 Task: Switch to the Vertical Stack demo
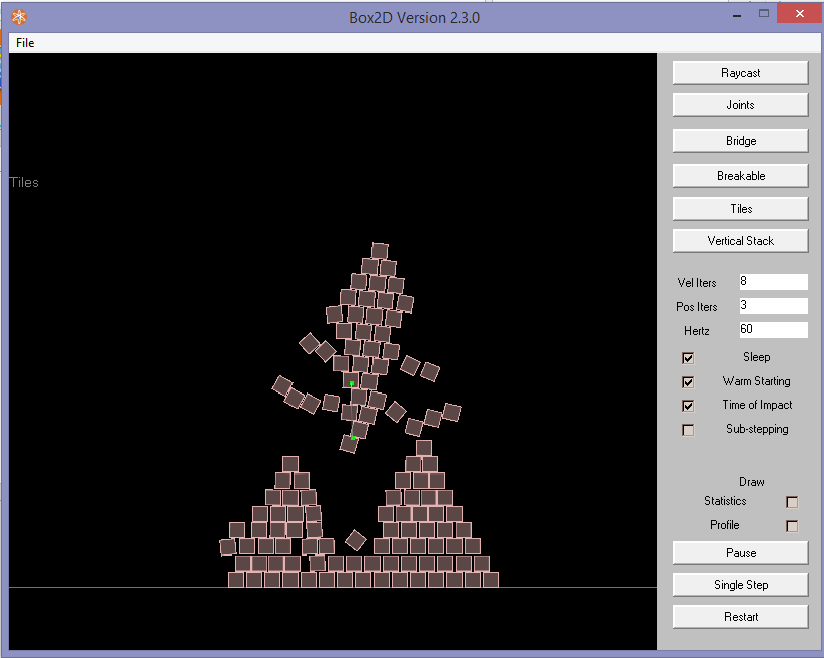(740, 241)
